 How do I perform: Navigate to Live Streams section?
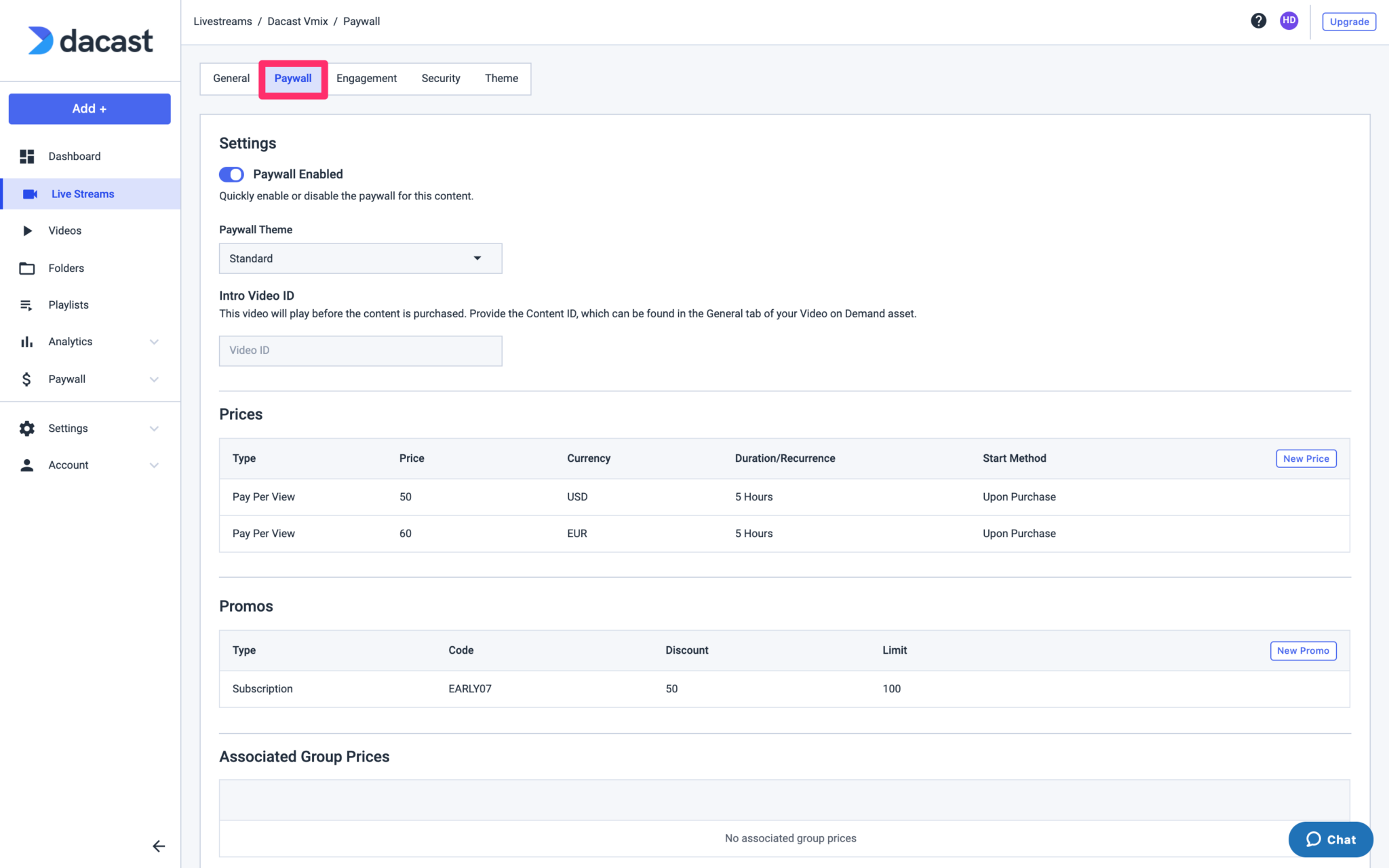point(82,193)
